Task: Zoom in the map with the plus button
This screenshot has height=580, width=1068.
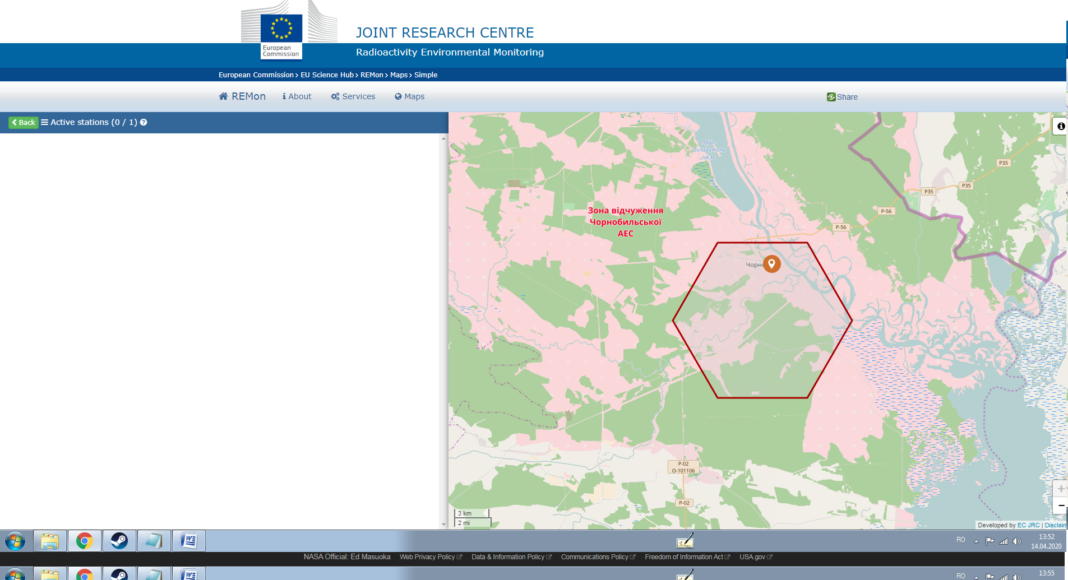Action: (1061, 488)
